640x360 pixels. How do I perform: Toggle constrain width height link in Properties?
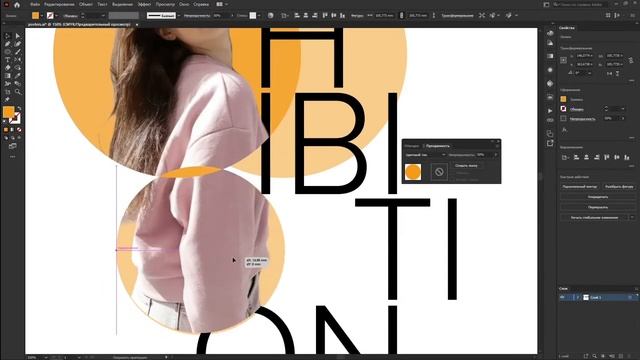(631, 60)
